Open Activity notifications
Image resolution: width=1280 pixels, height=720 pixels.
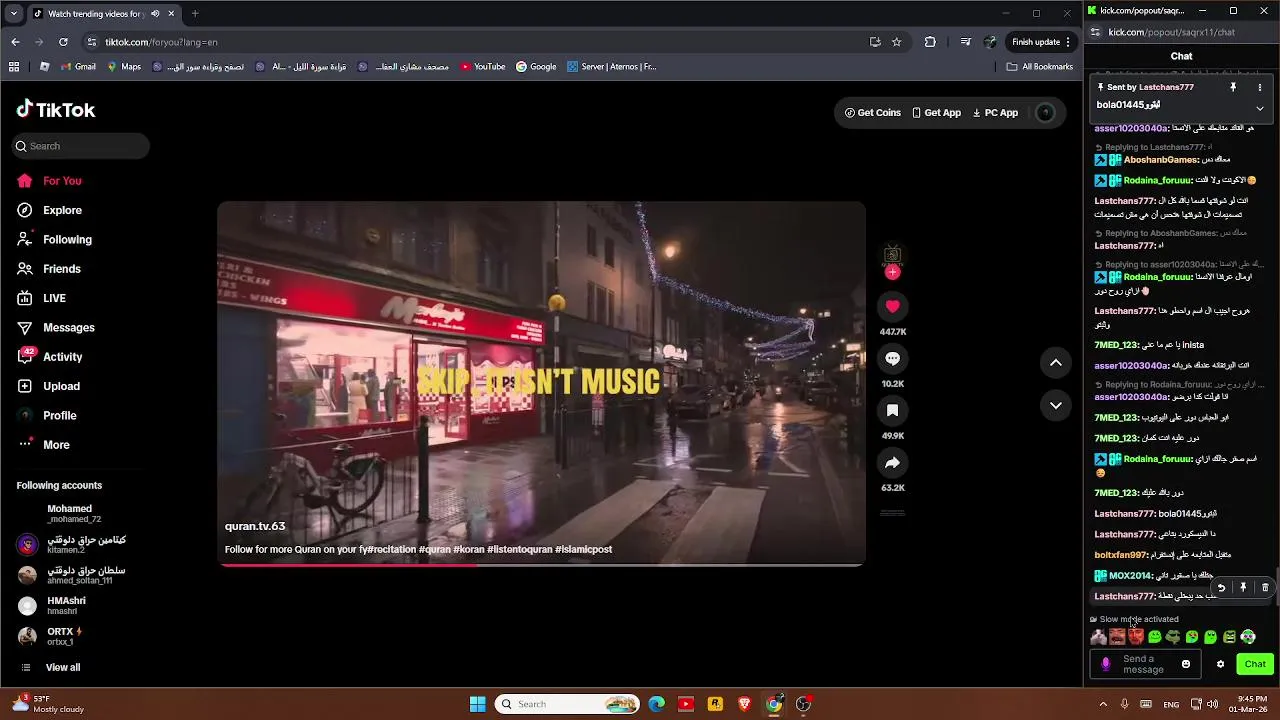click(49, 357)
